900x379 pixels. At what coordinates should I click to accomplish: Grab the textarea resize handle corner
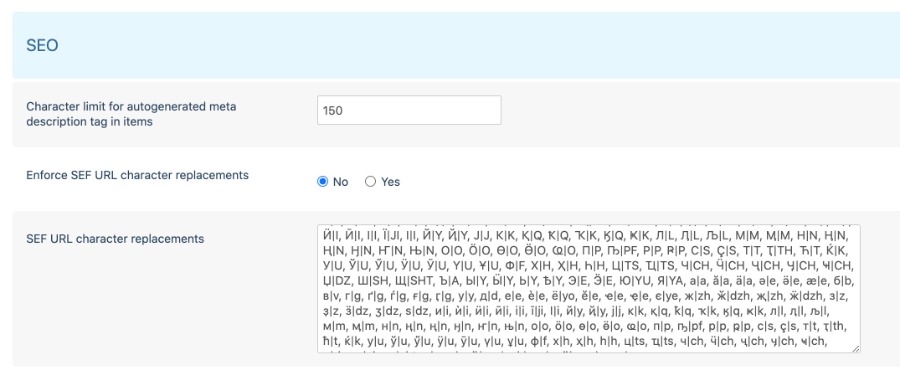tap(856, 348)
